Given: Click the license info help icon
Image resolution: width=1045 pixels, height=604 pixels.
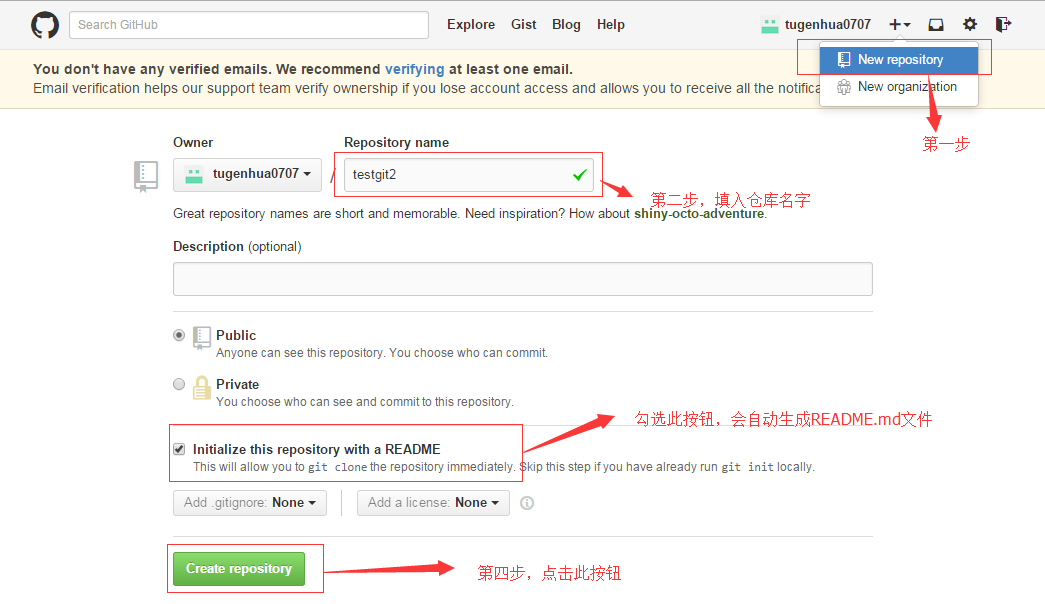Looking at the screenshot, I should [527, 503].
